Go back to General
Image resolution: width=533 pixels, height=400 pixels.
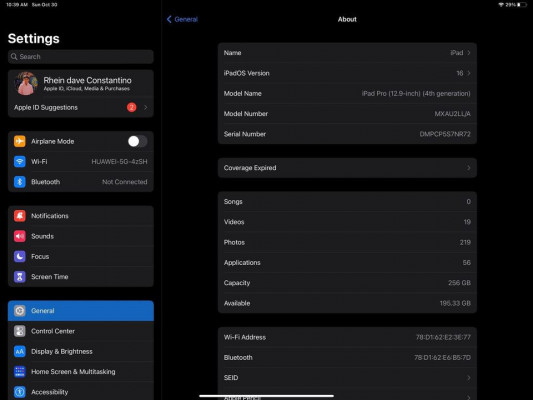(182, 19)
